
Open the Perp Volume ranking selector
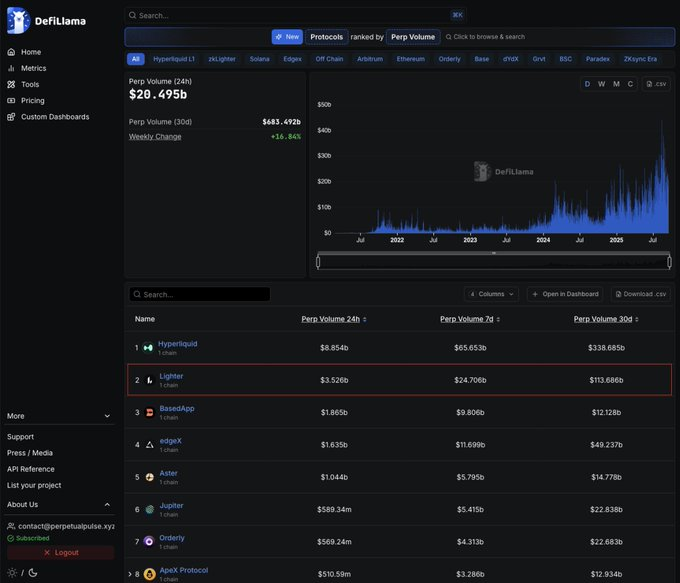click(x=413, y=37)
